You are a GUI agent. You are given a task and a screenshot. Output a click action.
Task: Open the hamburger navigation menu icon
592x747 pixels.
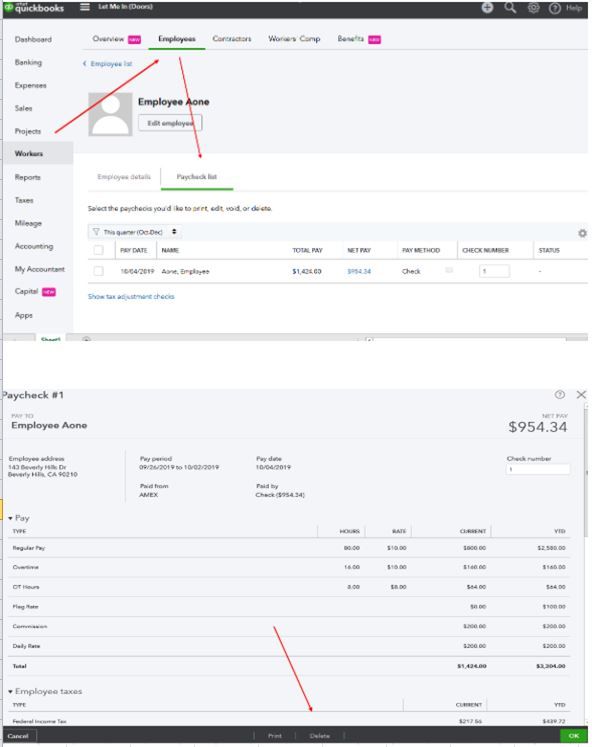pyautogui.click(x=85, y=7)
